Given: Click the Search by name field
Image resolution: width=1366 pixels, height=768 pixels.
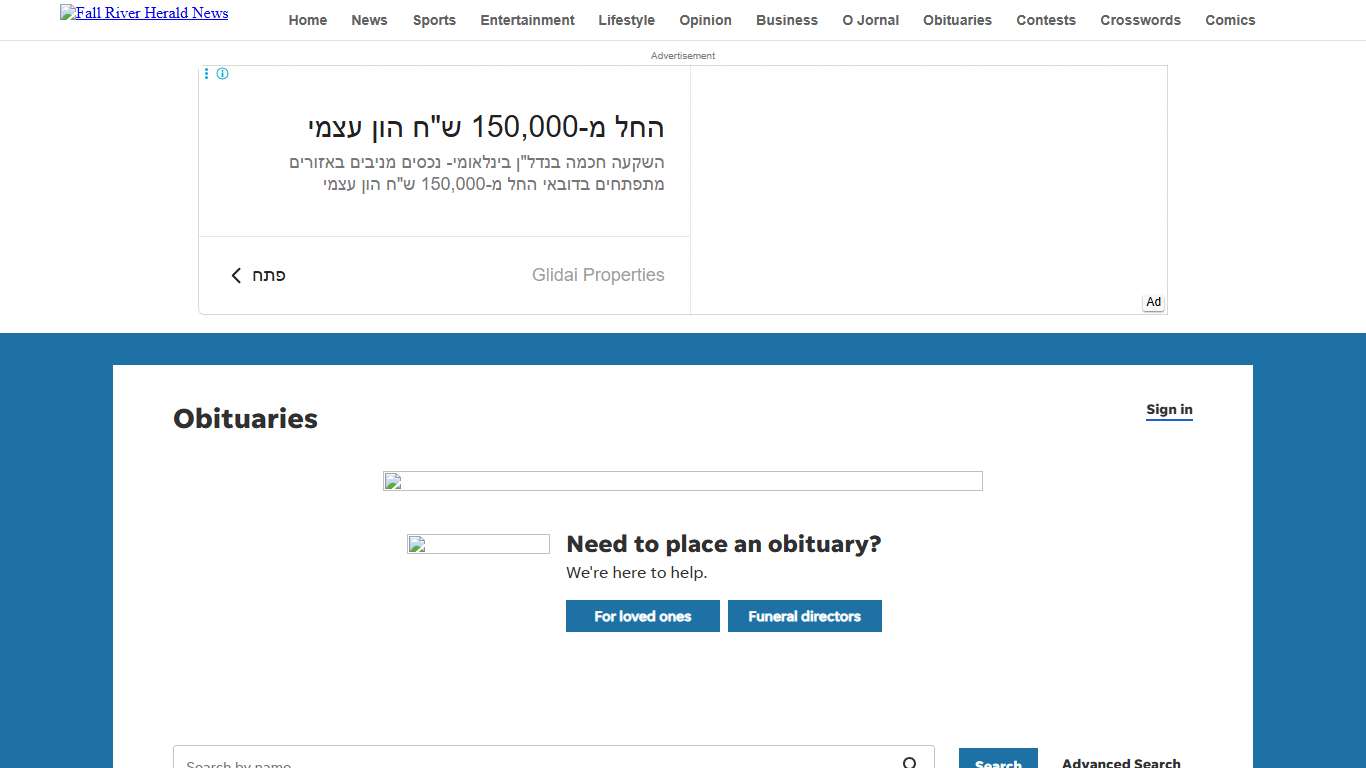Looking at the screenshot, I should point(530,762).
